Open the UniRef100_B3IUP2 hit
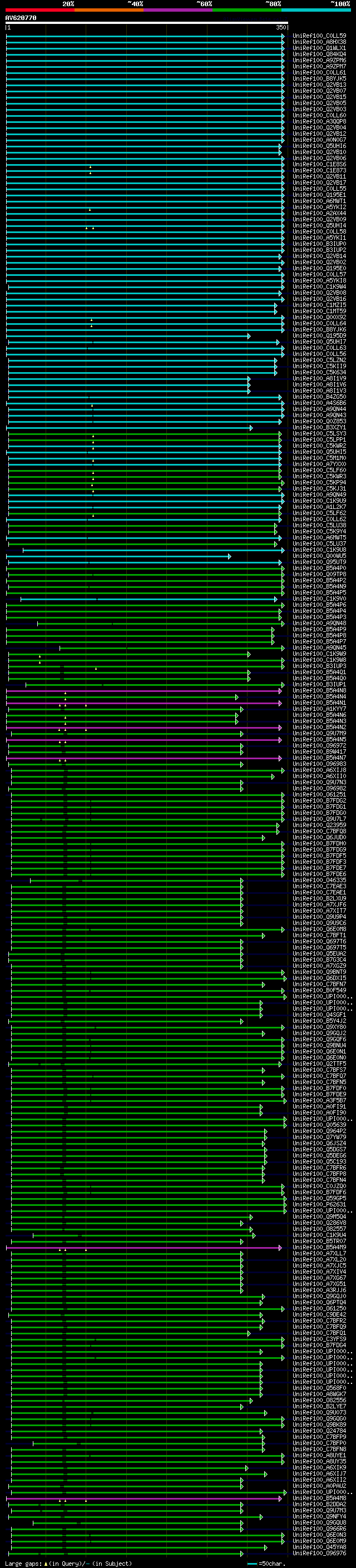The width and height of the screenshot is (356, 1568). [319, 250]
